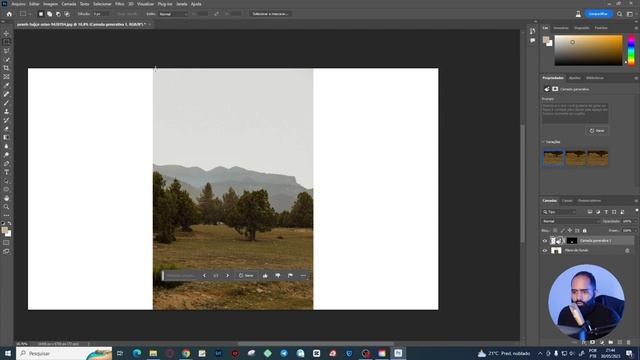Select the Type tool
Viewport: 640px width, 360px height.
coord(6,172)
